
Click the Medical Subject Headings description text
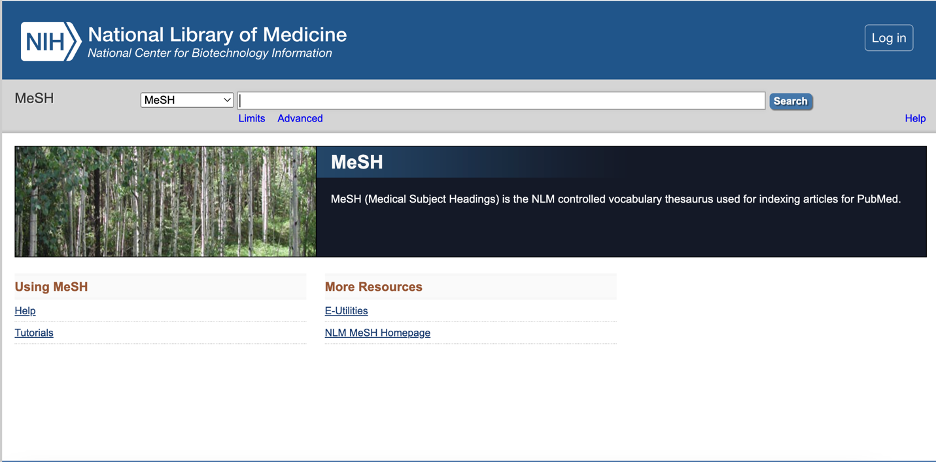pyautogui.click(x=615, y=199)
